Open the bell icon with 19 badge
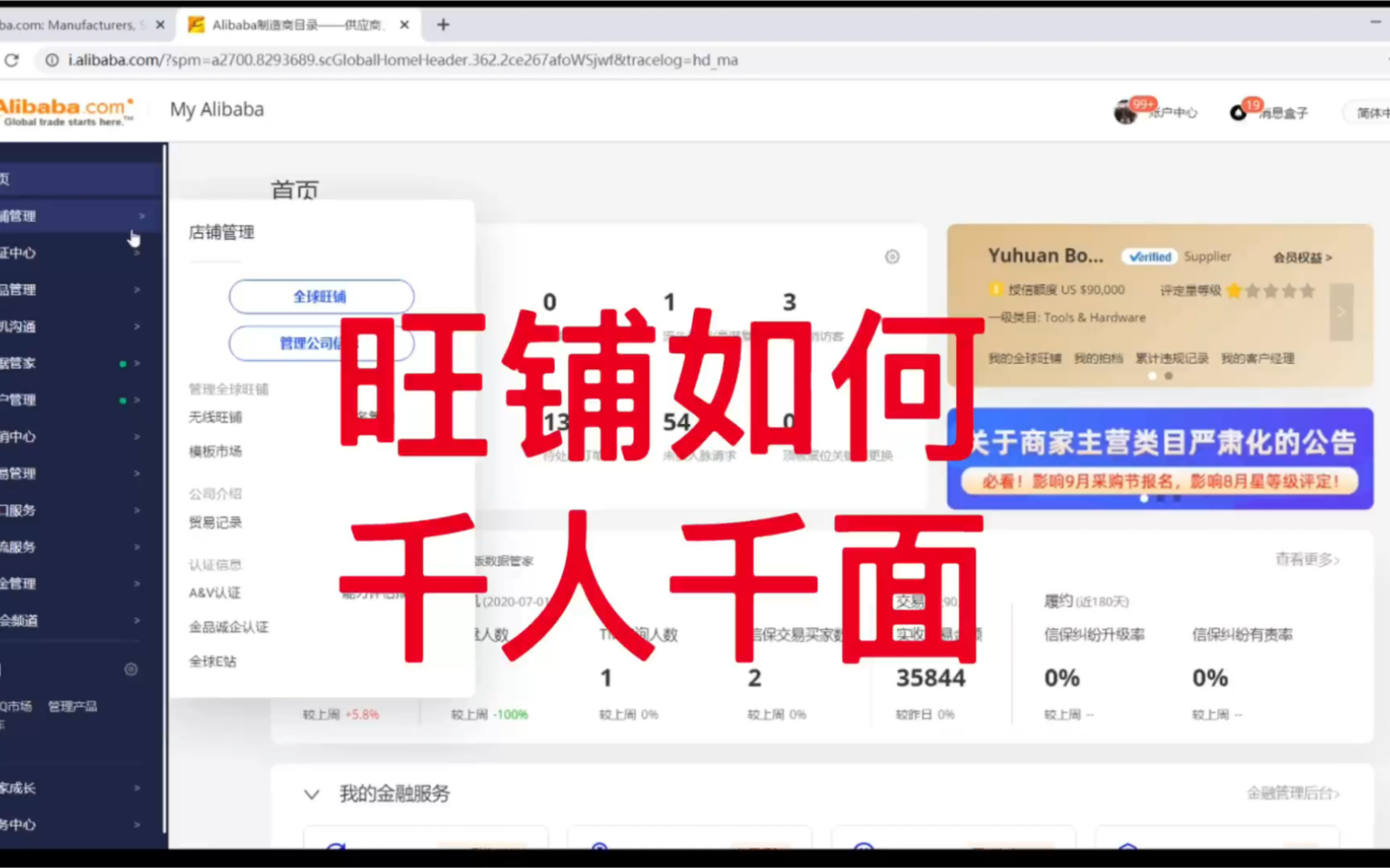 tap(1238, 113)
